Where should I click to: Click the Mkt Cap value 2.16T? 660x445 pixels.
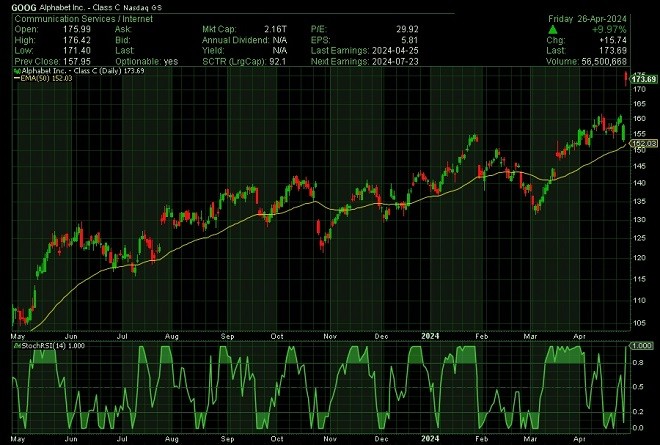coord(275,29)
